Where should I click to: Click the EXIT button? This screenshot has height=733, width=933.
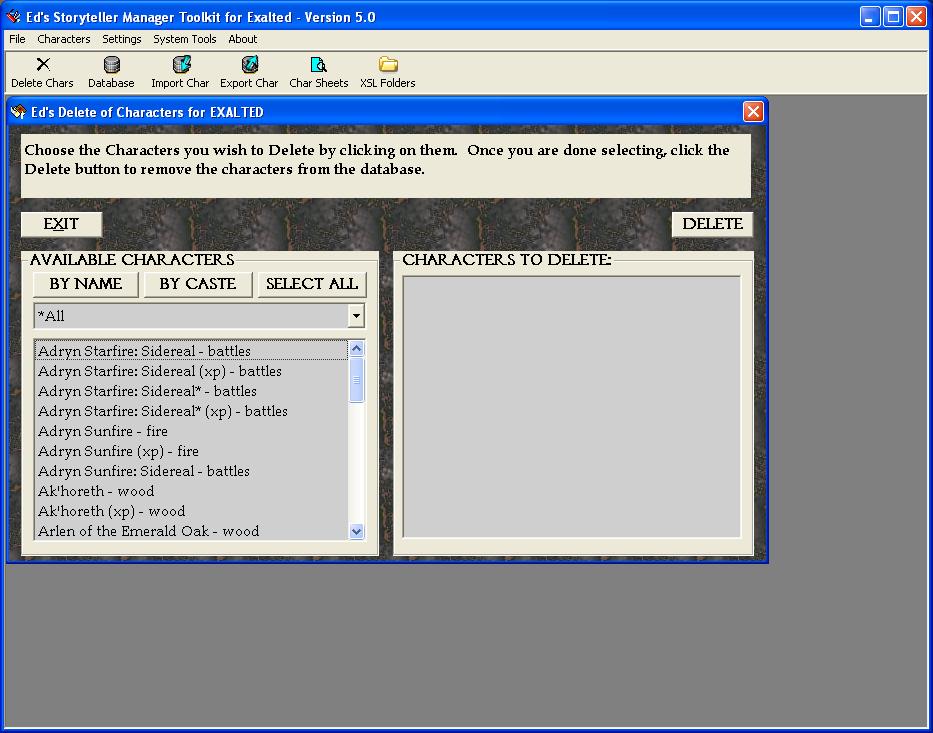click(61, 224)
